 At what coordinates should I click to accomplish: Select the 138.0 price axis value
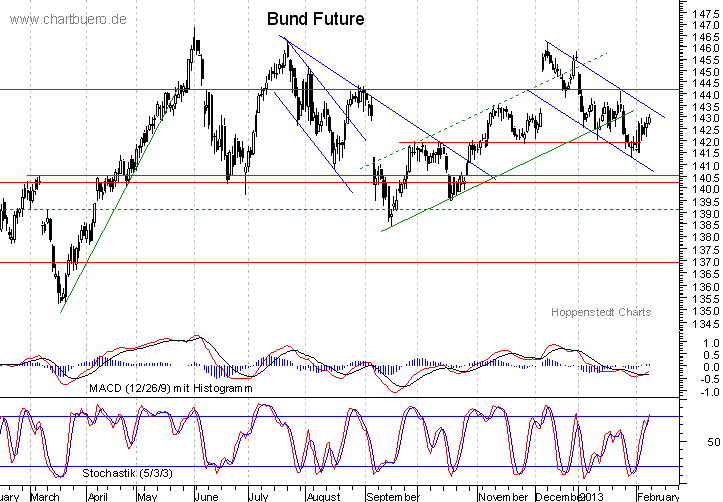705,237
